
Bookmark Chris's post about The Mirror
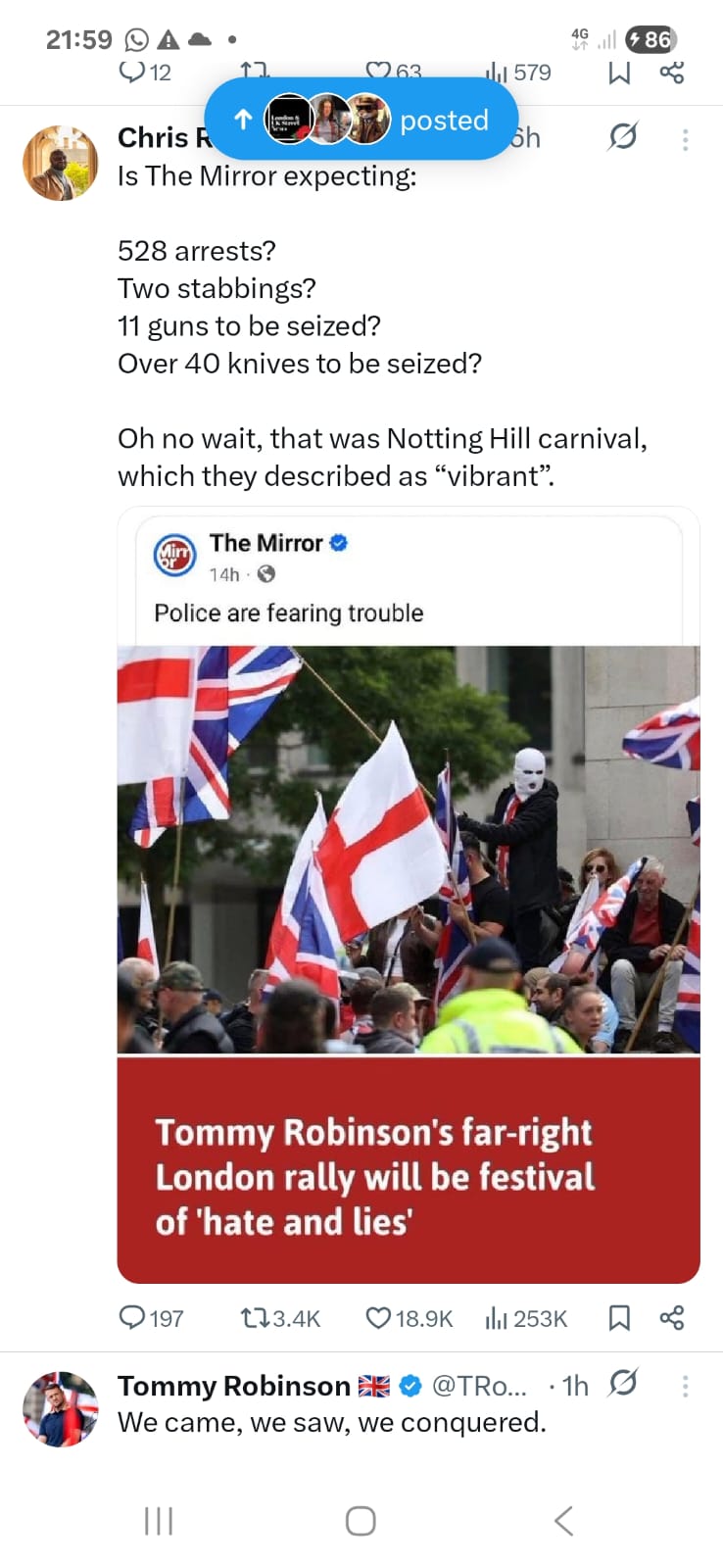(619, 1318)
